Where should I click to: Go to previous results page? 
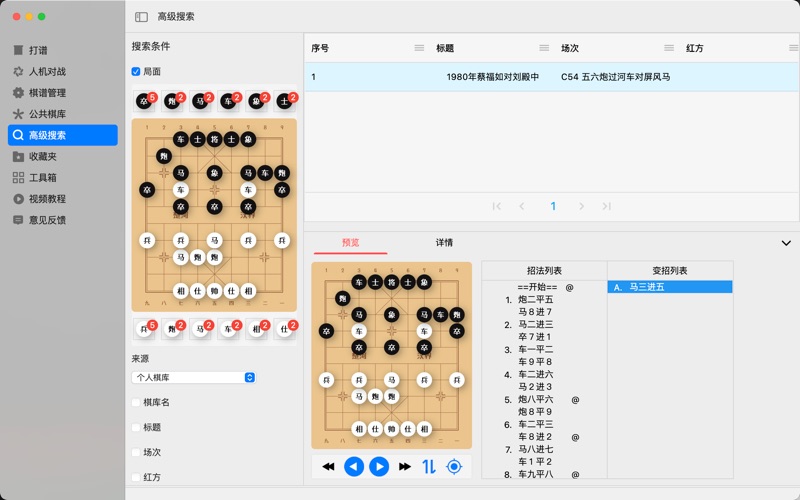pos(521,206)
